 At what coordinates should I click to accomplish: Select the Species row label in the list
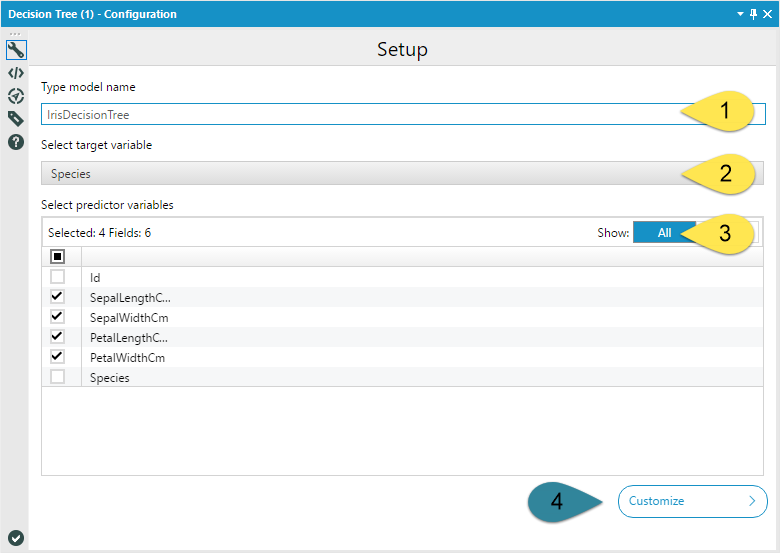coord(109,378)
